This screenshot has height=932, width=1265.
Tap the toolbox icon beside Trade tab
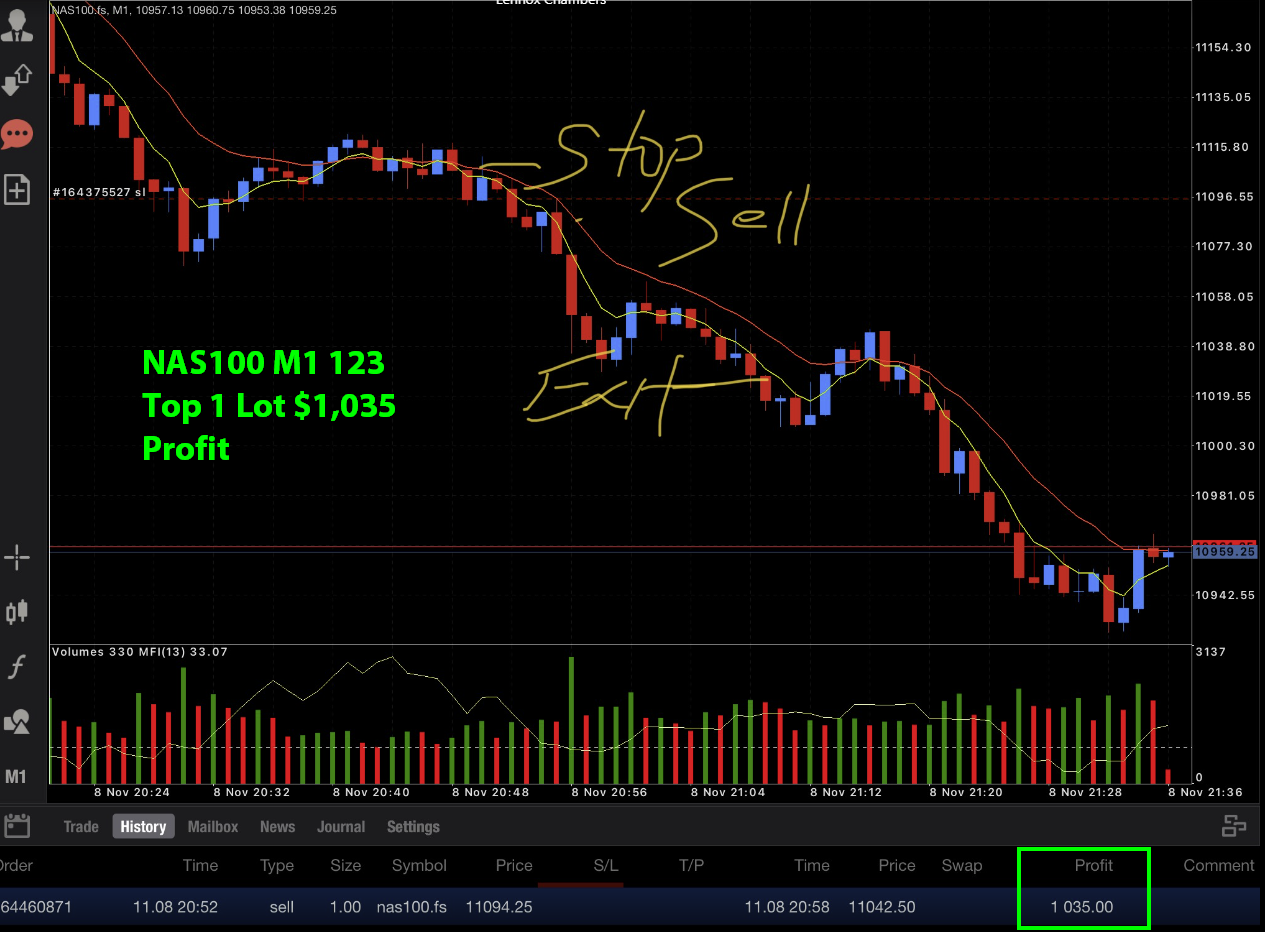pyautogui.click(x=17, y=826)
